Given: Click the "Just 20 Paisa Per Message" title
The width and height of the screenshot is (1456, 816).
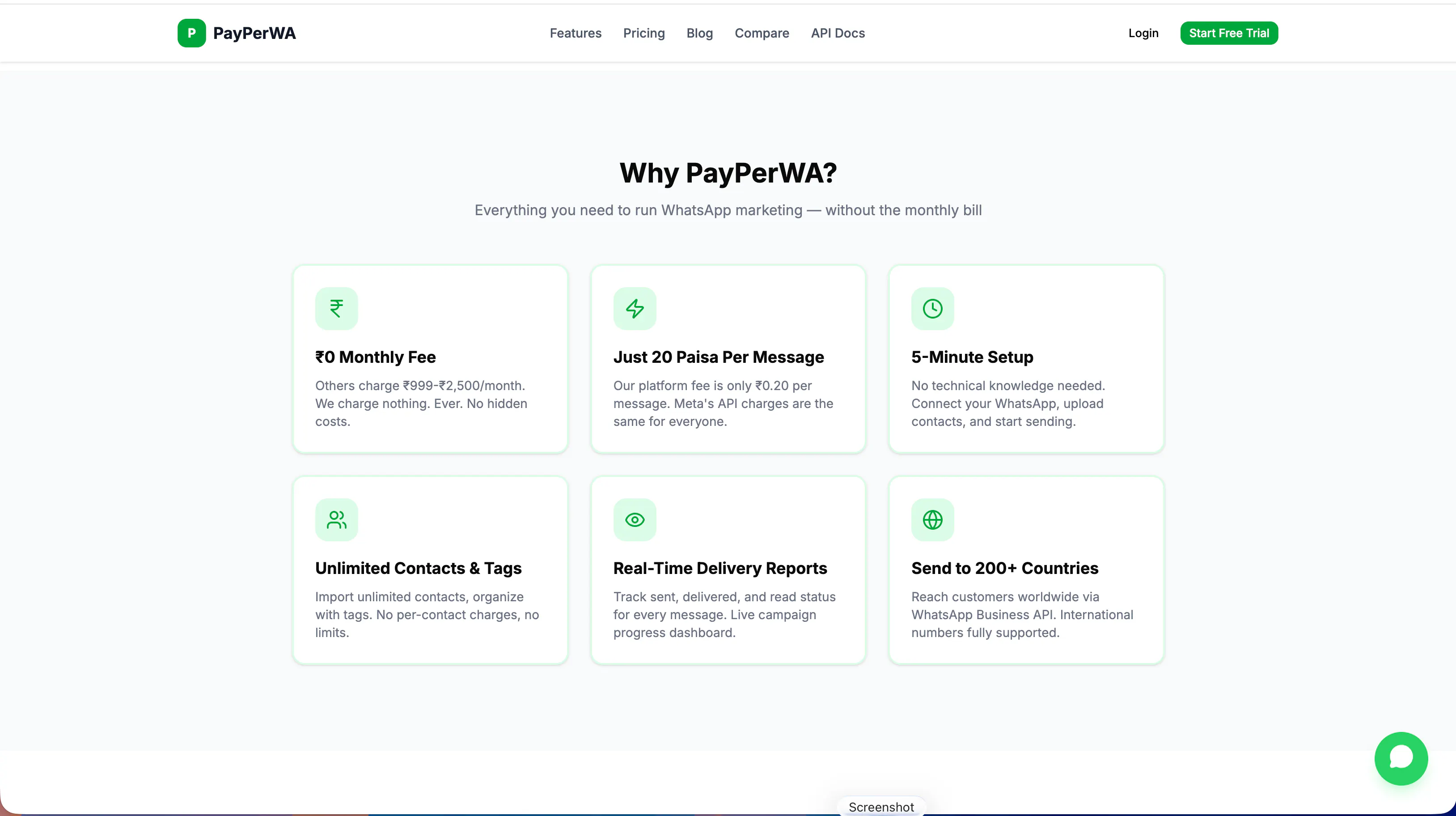Looking at the screenshot, I should tap(719, 357).
